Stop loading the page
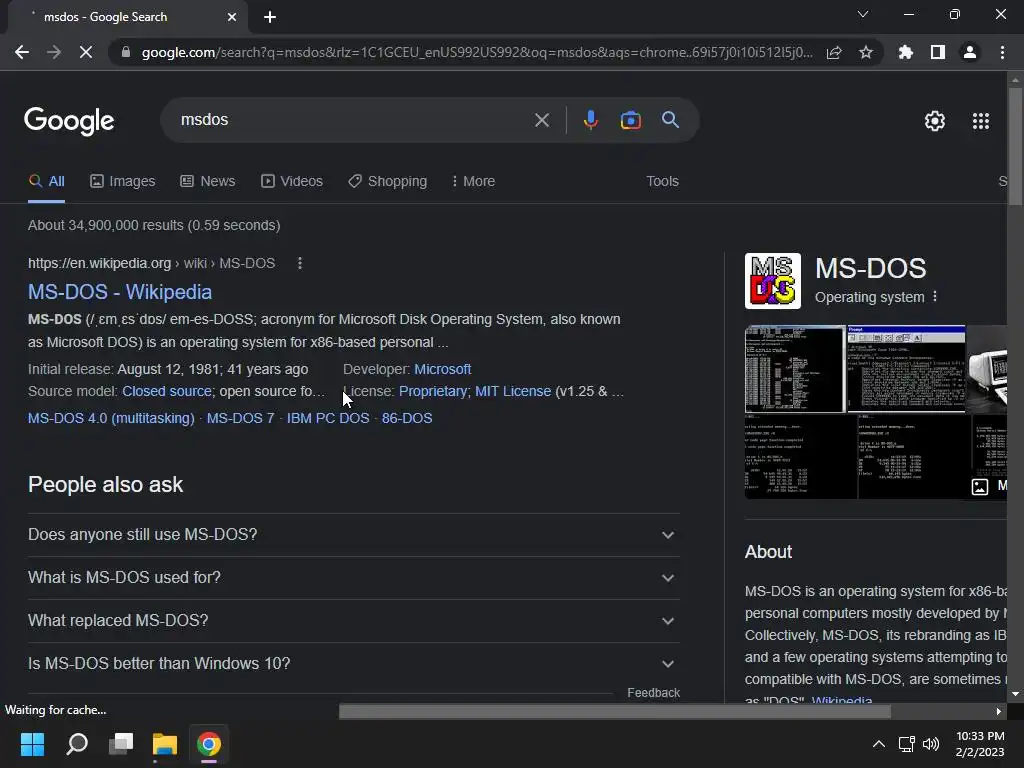 [x=86, y=52]
